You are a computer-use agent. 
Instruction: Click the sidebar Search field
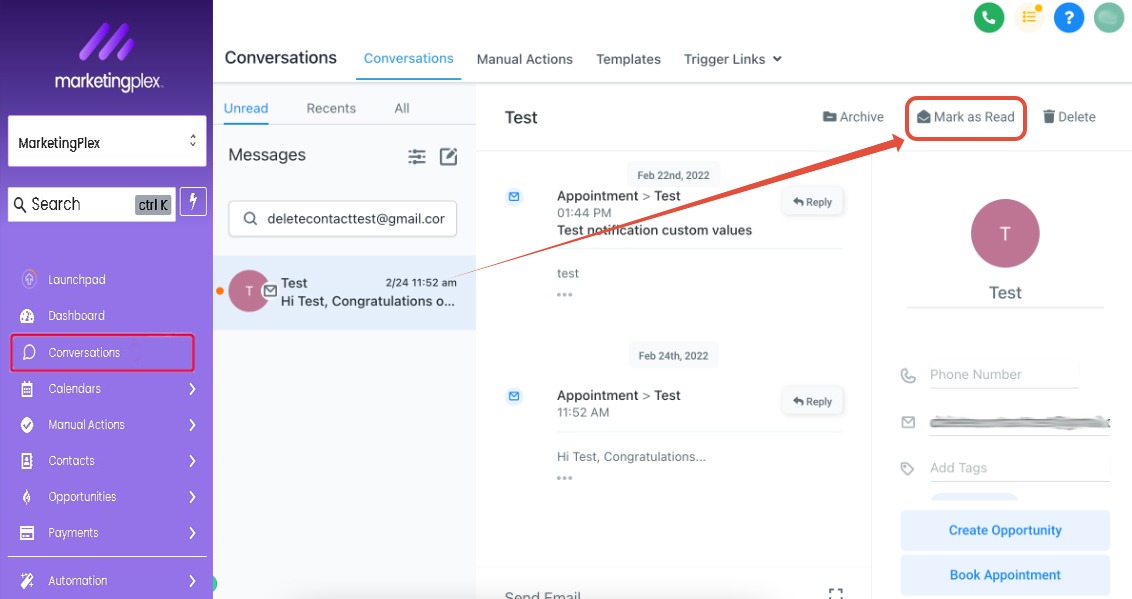coord(92,204)
